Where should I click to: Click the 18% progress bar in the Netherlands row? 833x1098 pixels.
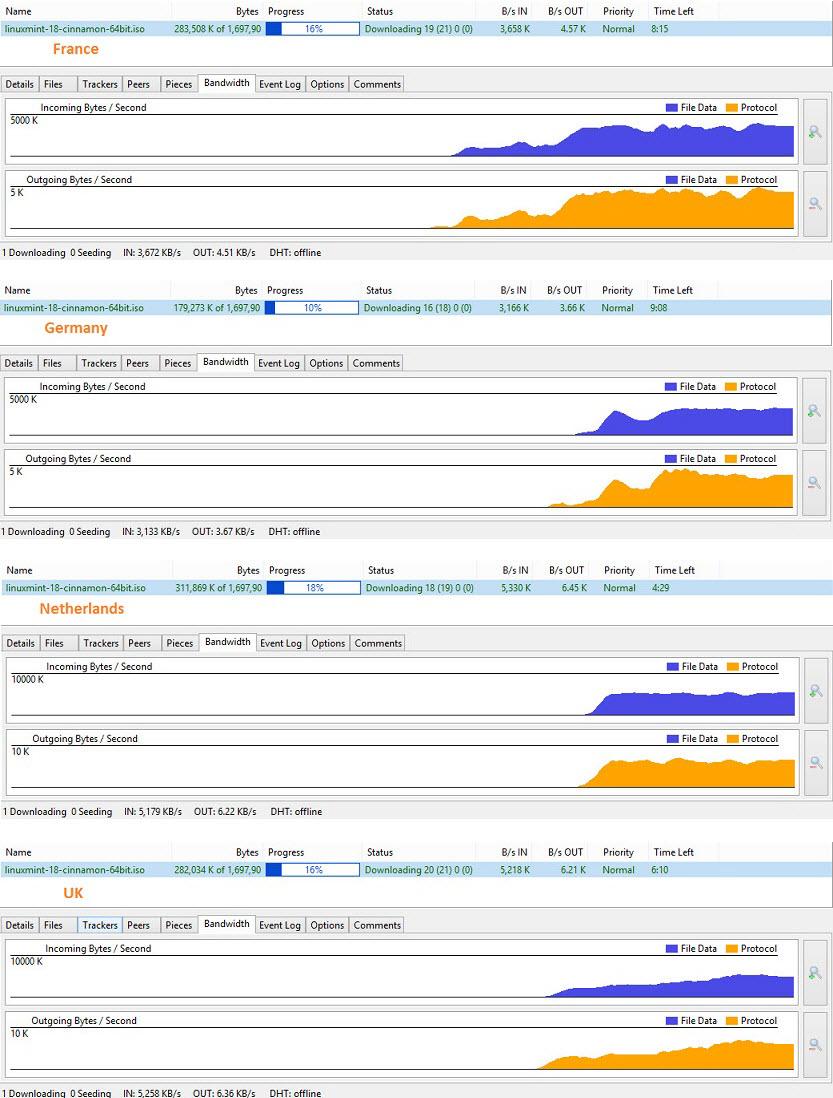click(314, 588)
